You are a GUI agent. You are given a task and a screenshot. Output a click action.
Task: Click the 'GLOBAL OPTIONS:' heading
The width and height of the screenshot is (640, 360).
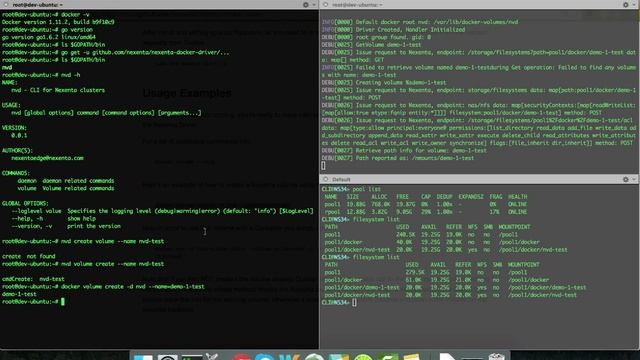pos(25,203)
